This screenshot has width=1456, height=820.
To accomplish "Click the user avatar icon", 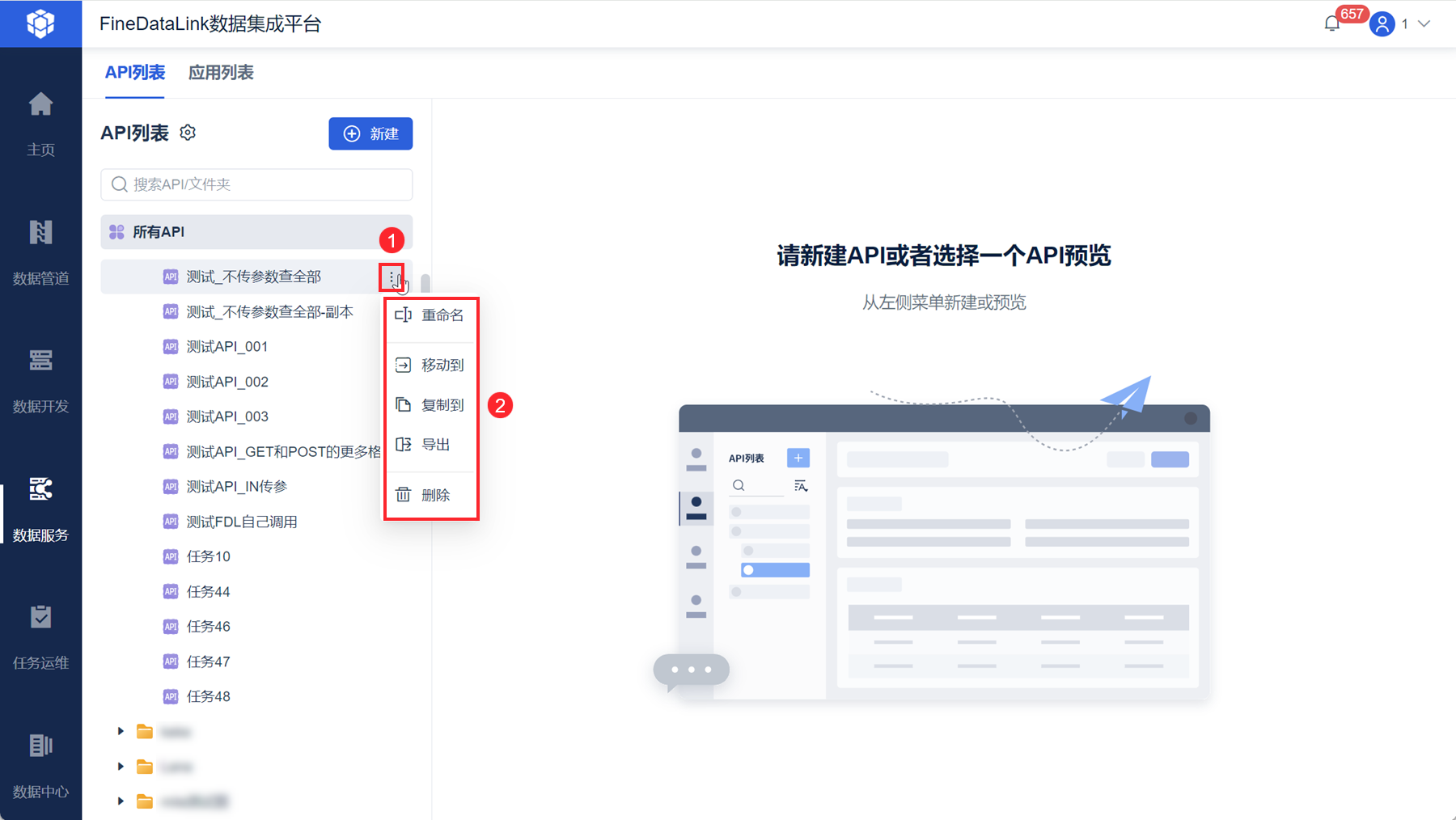I will coord(1382,24).
